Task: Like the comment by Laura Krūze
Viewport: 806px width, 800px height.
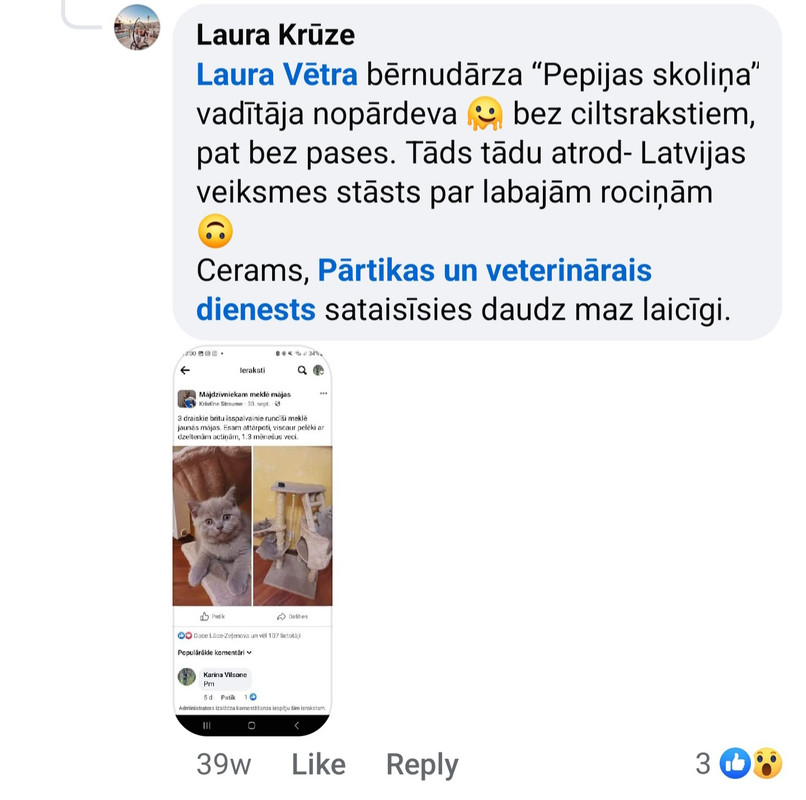Action: tap(319, 764)
